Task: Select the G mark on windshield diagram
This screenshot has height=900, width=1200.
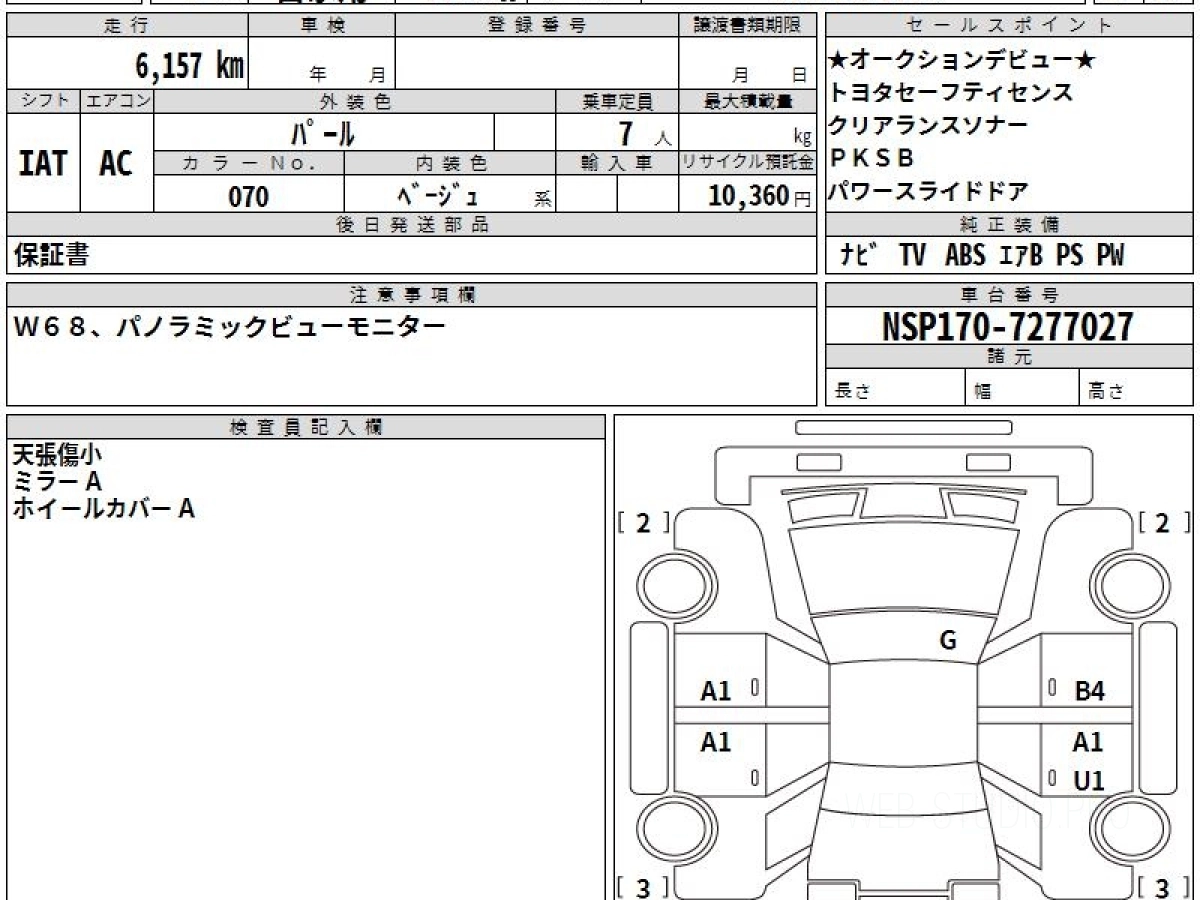Action: [x=948, y=641]
